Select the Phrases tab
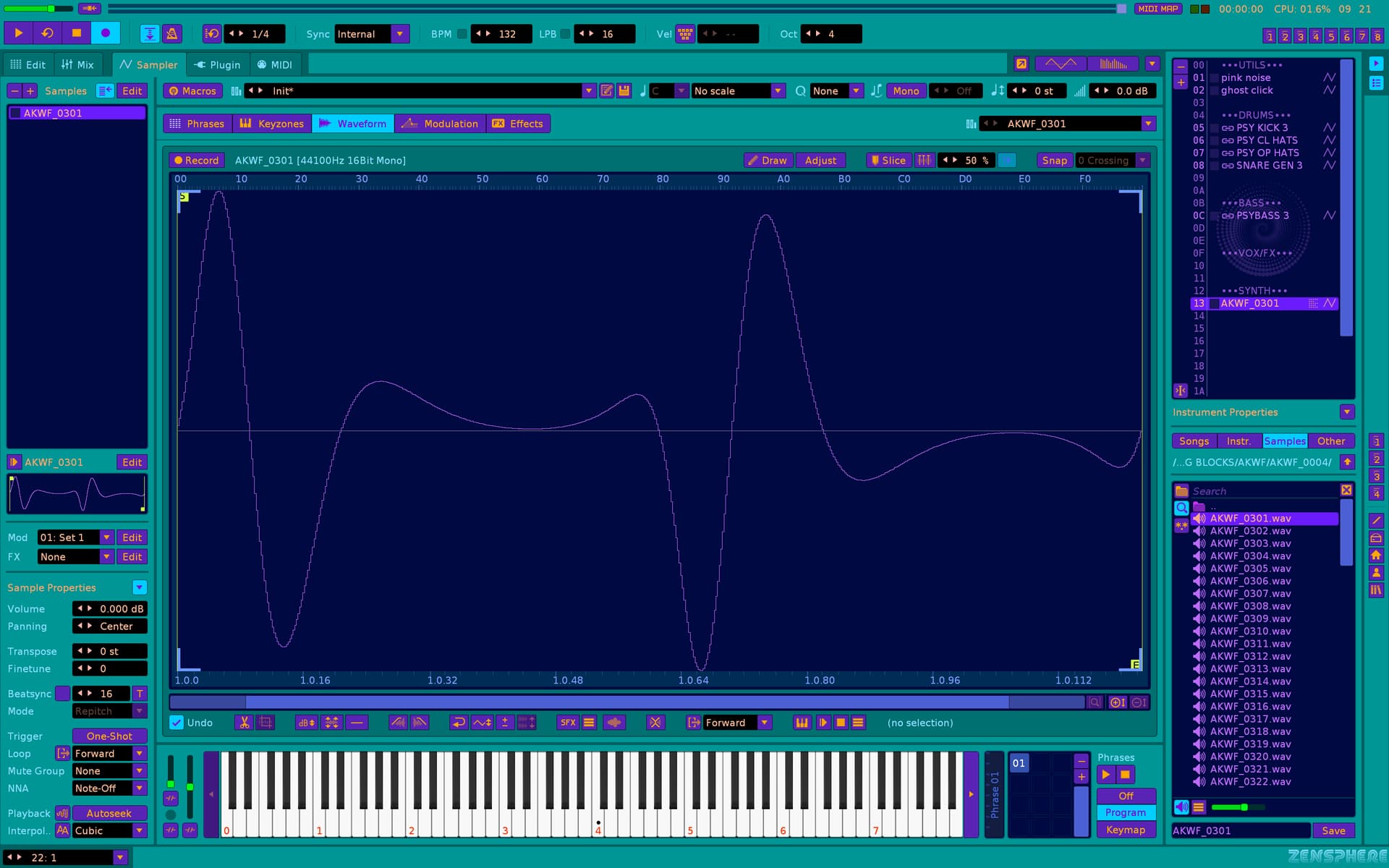 coord(197,124)
